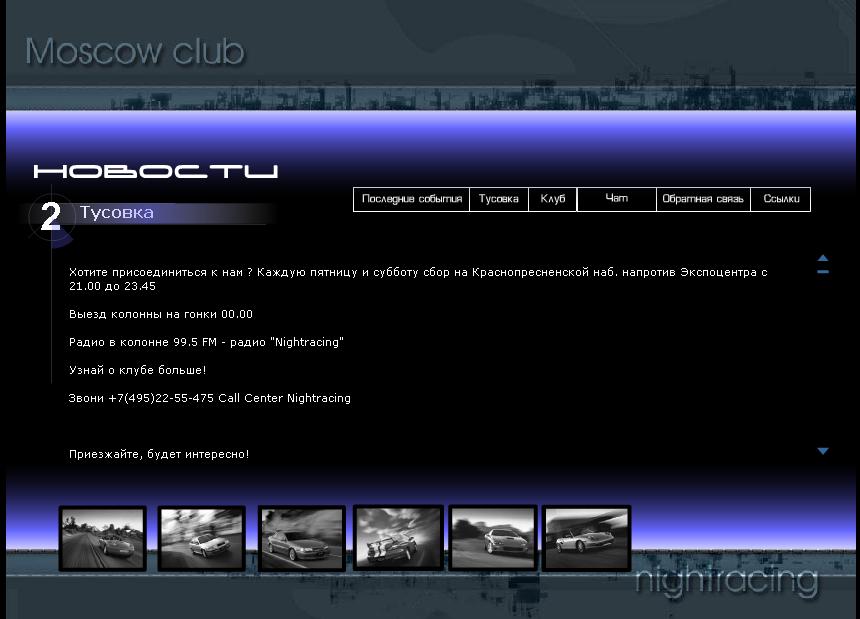Screen dimensions: 860x619
Task: Click the number 2 circle badge
Action: click(50, 217)
